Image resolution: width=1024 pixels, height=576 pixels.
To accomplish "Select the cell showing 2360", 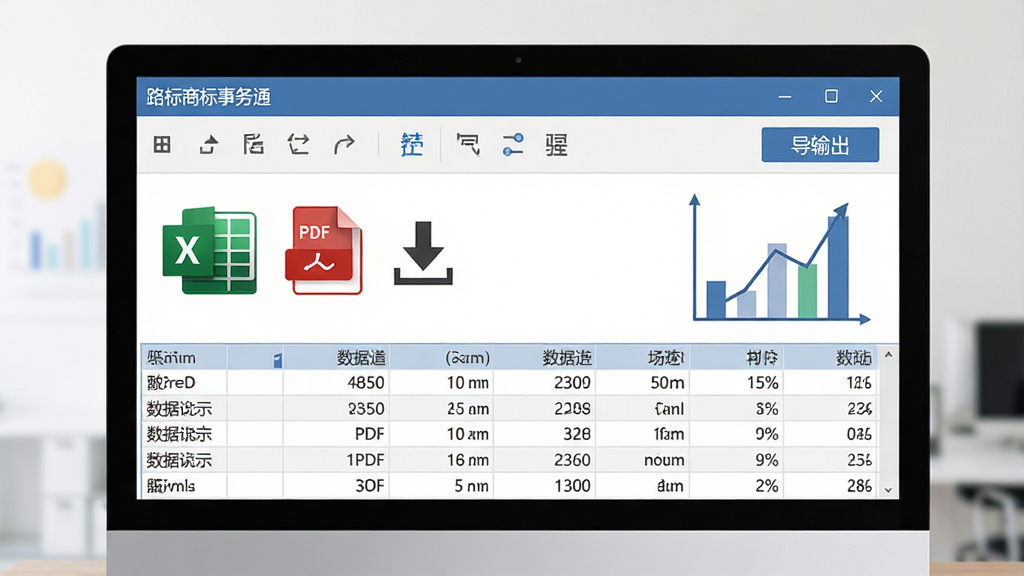I will (x=545, y=460).
